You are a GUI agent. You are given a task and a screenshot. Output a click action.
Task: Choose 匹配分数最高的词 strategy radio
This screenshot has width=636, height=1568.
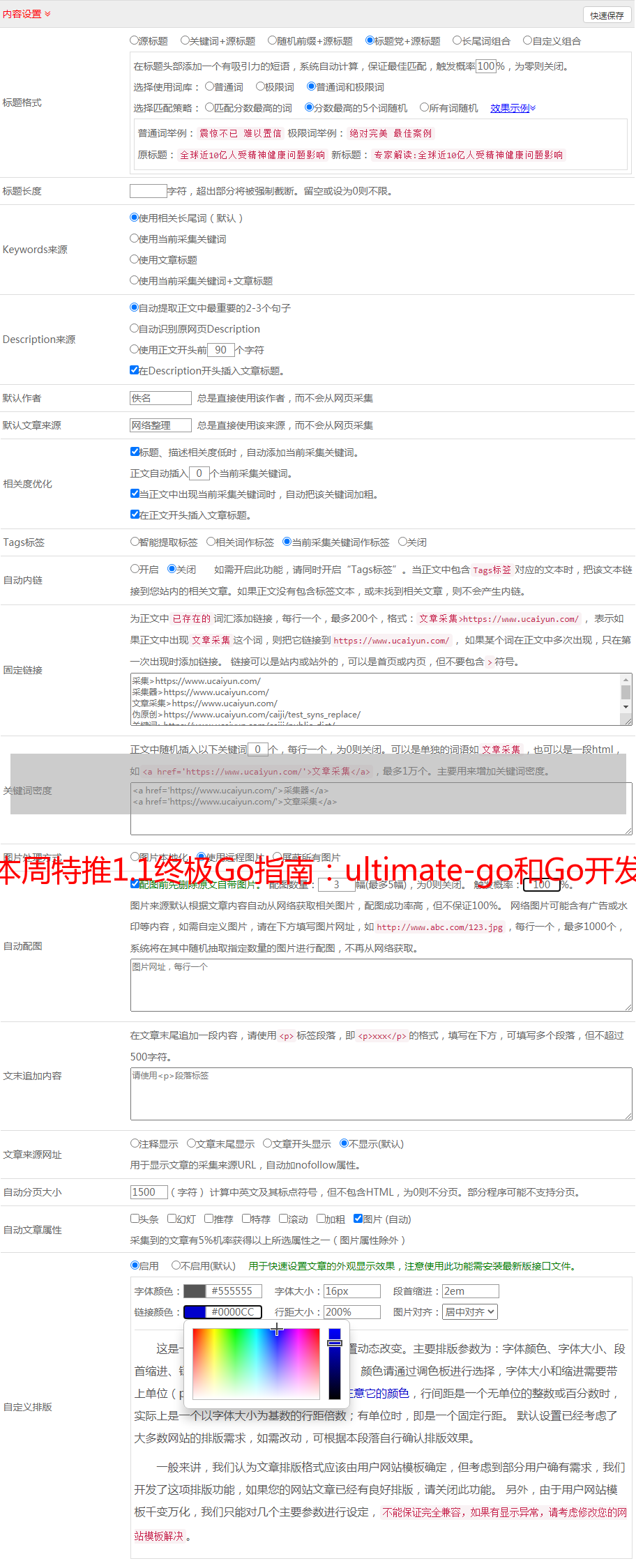(x=209, y=107)
